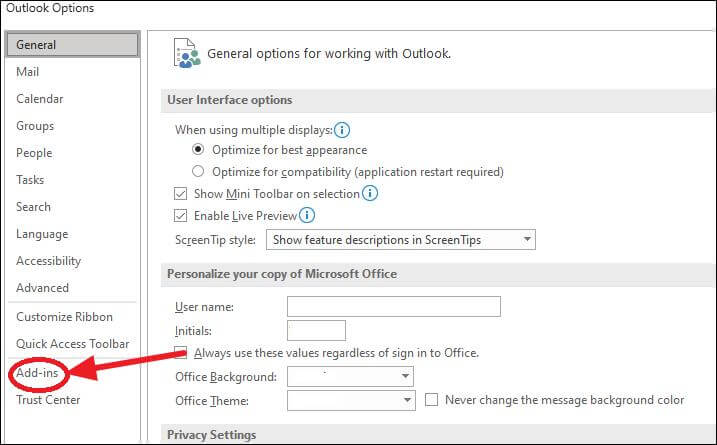The height and width of the screenshot is (445, 717).
Task: Open Quick Access Toolbar settings
Action: pos(73,343)
